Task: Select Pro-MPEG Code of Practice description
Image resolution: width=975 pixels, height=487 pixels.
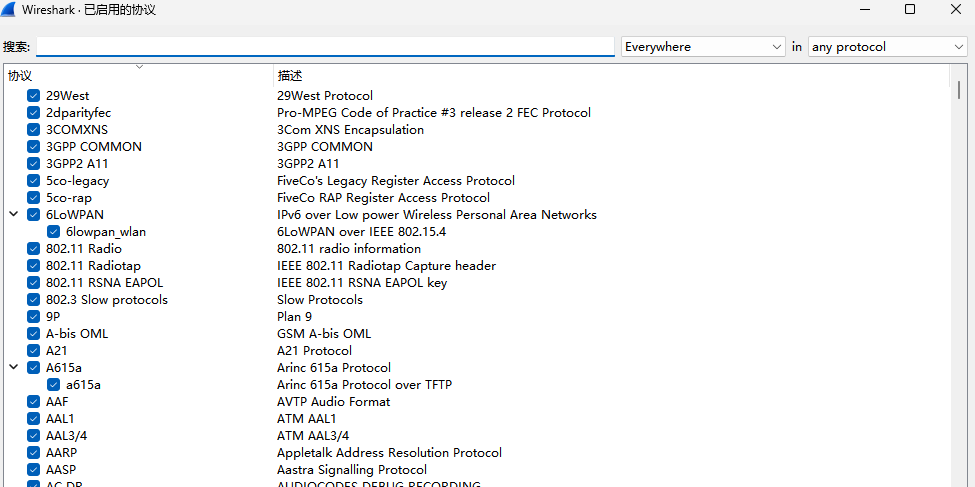Action: click(433, 113)
